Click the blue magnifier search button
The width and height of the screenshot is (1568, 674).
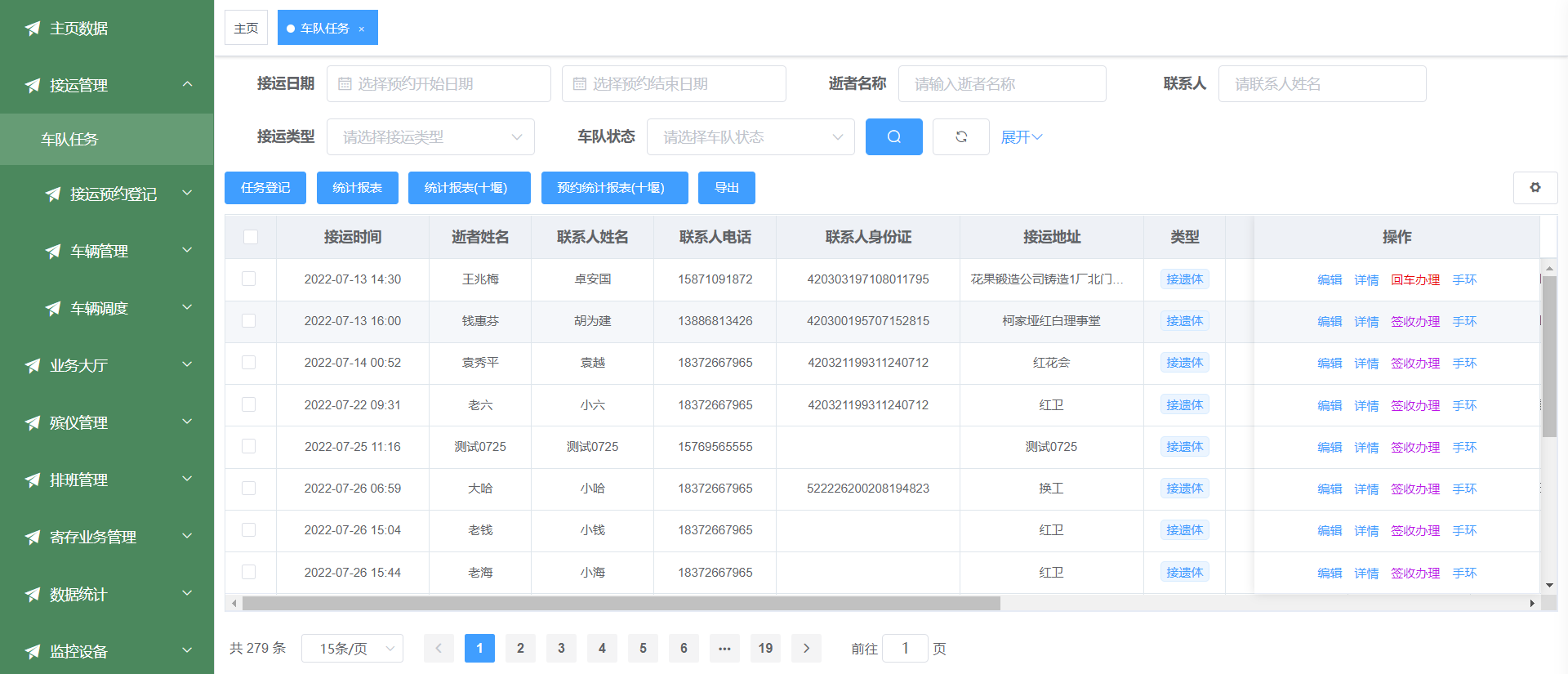coord(893,136)
